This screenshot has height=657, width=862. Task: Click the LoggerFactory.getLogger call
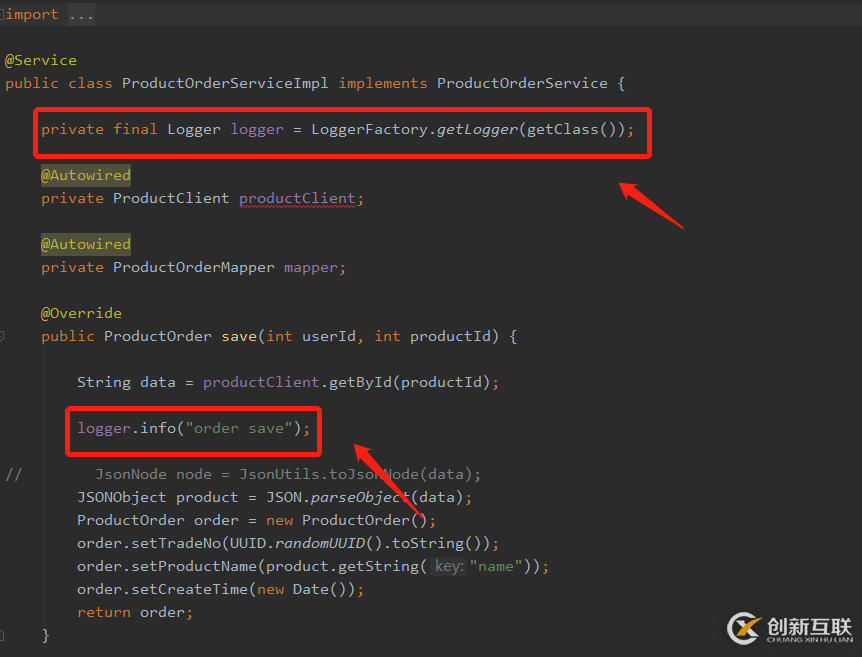[x=468, y=130]
